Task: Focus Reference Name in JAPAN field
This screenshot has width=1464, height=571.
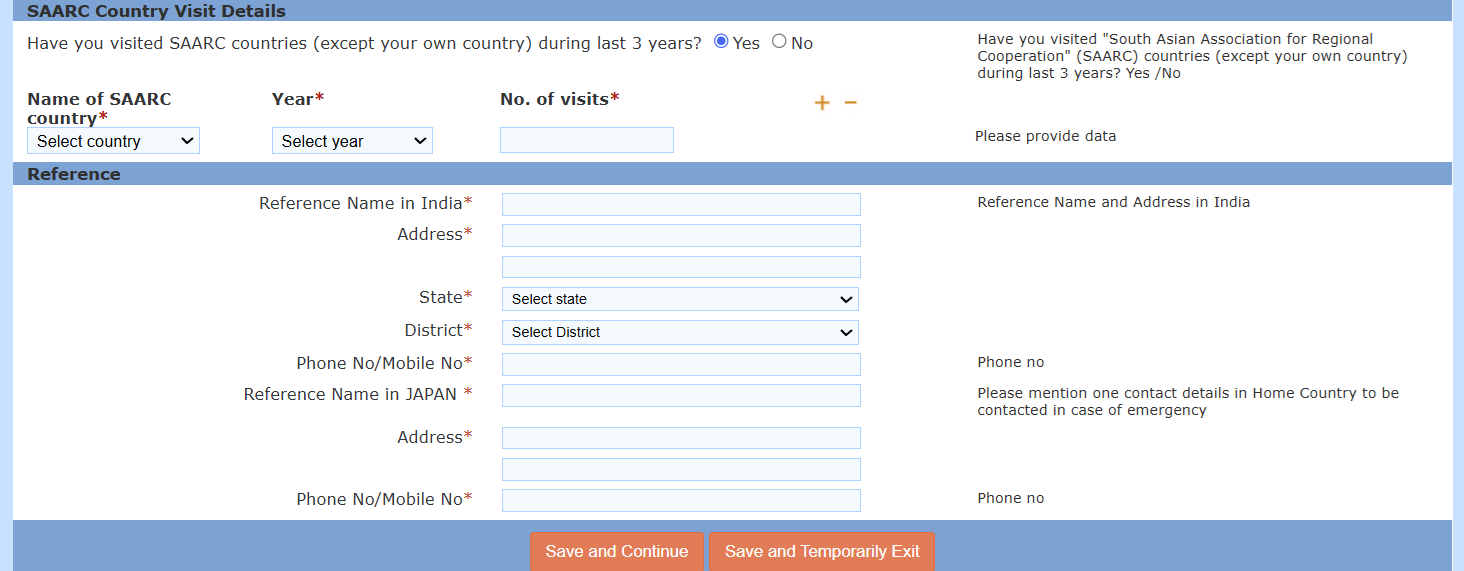Action: [x=681, y=396]
